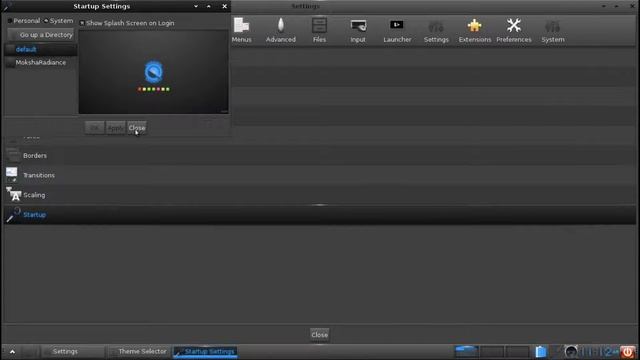Image resolution: width=640 pixels, height=360 pixels.
Task: Open Startup Settings window menu arrow
Action: click(196, 6)
